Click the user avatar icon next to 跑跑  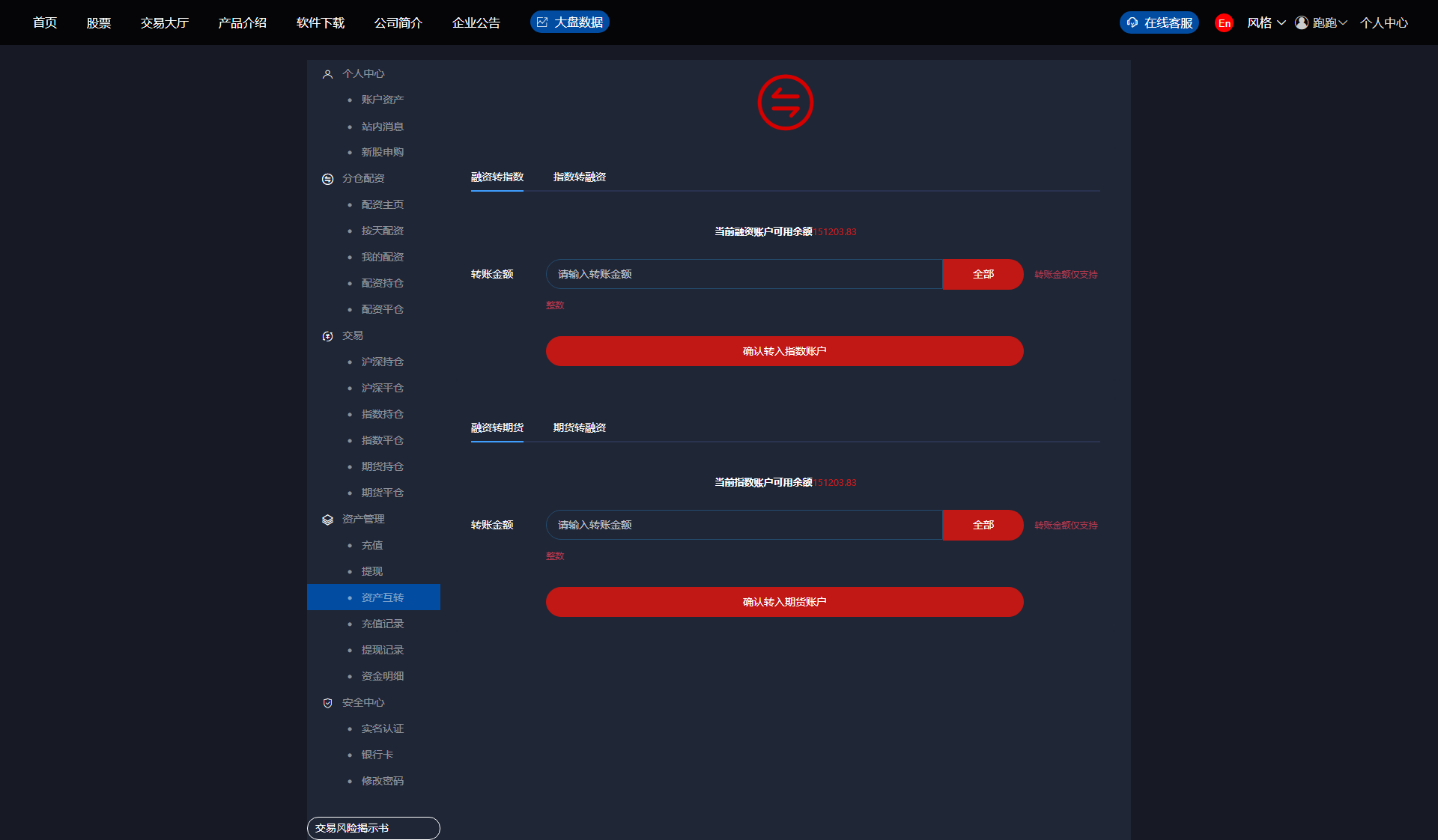1302,23
